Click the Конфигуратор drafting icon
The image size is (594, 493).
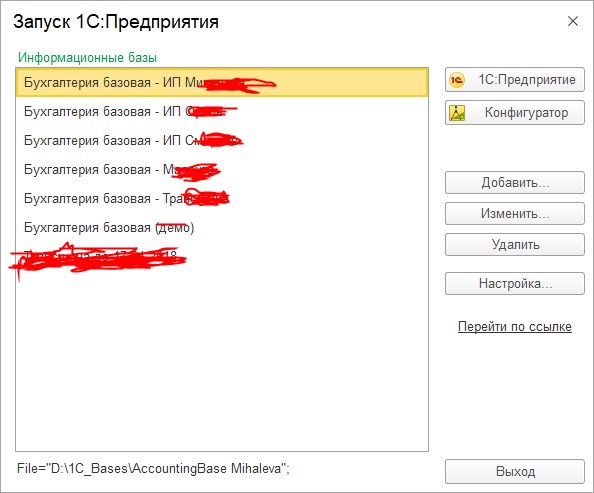pos(457,113)
